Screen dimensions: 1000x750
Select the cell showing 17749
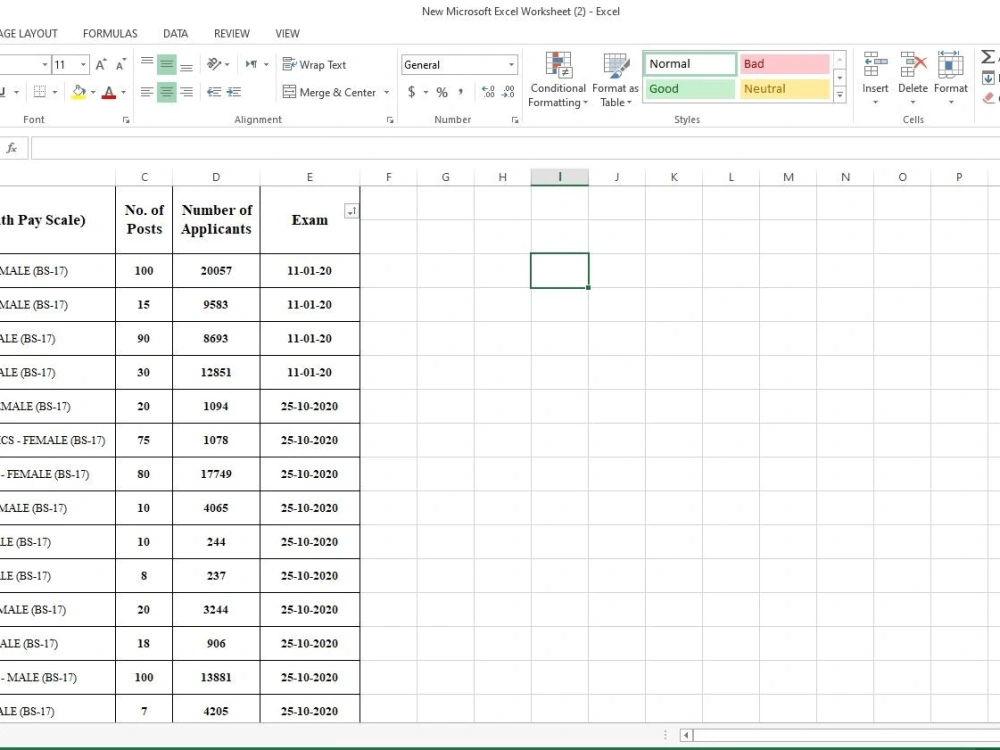[216, 474]
